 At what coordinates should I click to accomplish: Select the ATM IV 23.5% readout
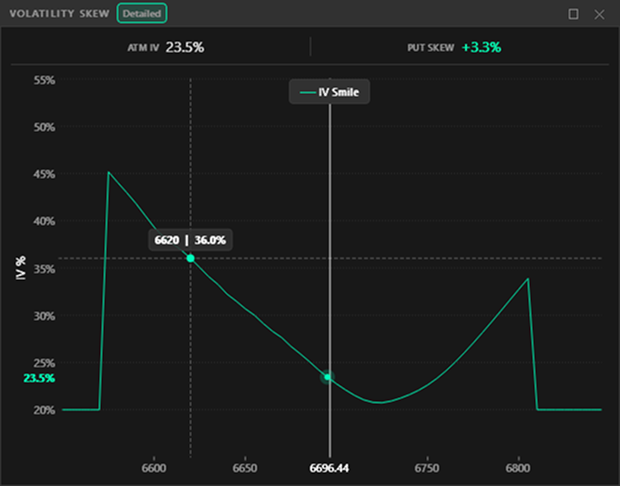184,47
